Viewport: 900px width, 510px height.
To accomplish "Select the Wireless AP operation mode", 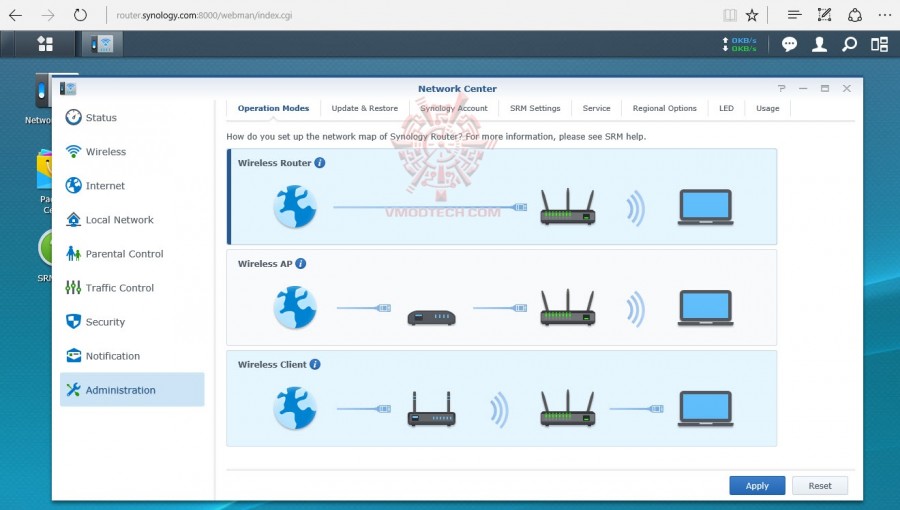I will [x=502, y=297].
